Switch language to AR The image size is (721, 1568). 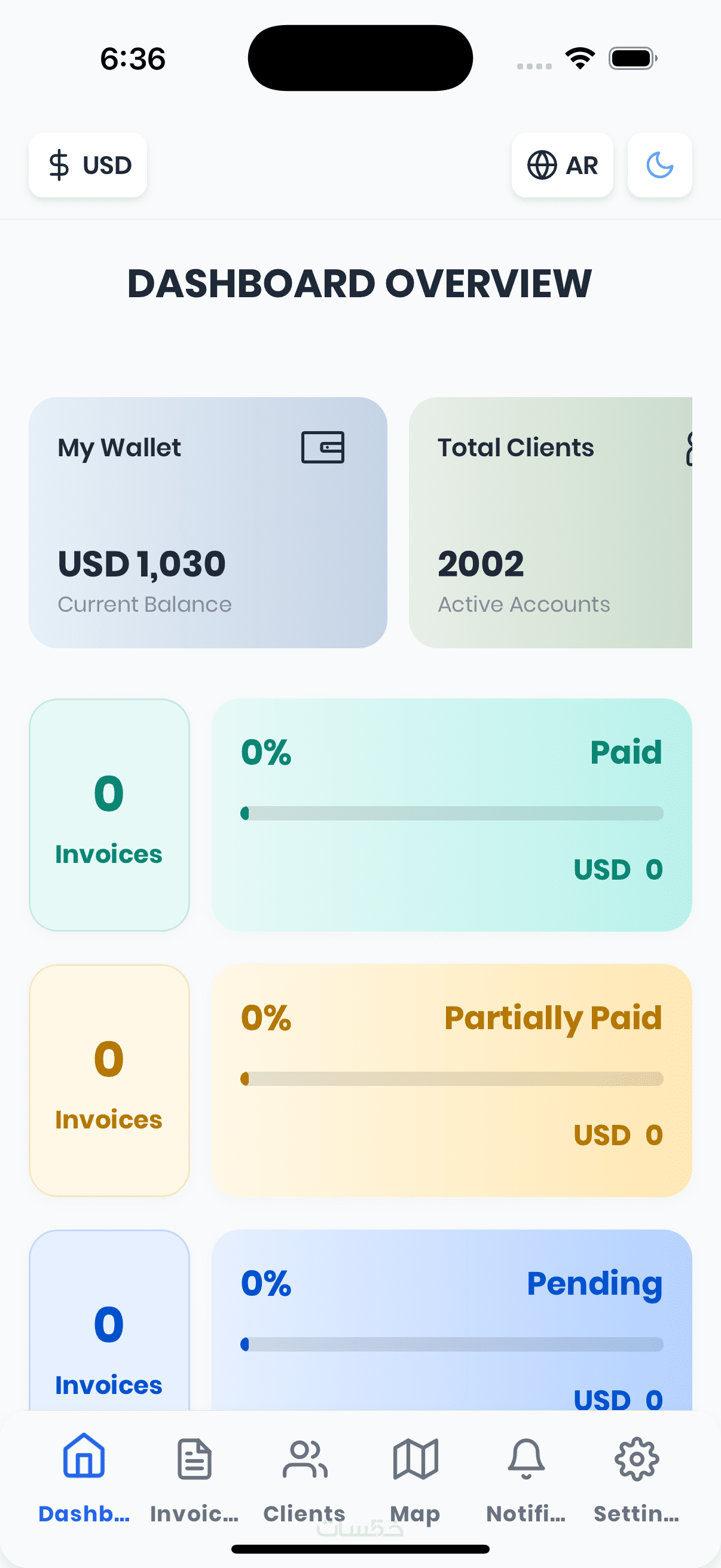click(x=562, y=165)
